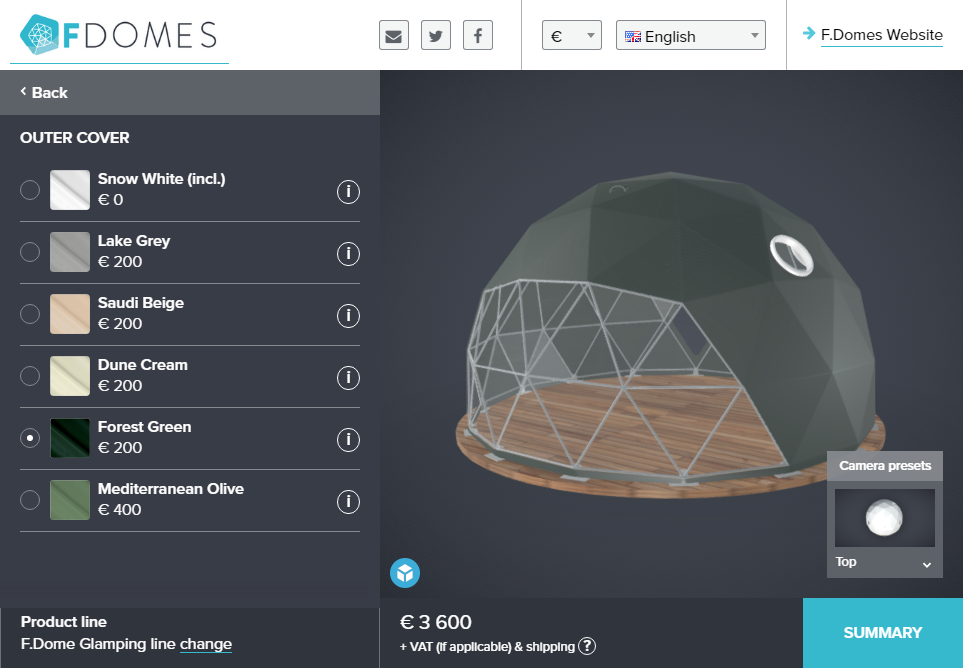Image resolution: width=963 pixels, height=668 pixels.
Task: Click the Dune Cream label text
Action: click(142, 365)
